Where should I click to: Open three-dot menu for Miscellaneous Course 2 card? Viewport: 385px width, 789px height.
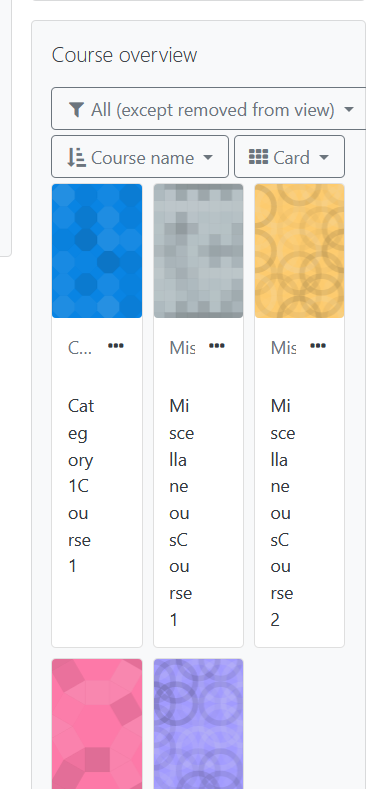pos(318,346)
